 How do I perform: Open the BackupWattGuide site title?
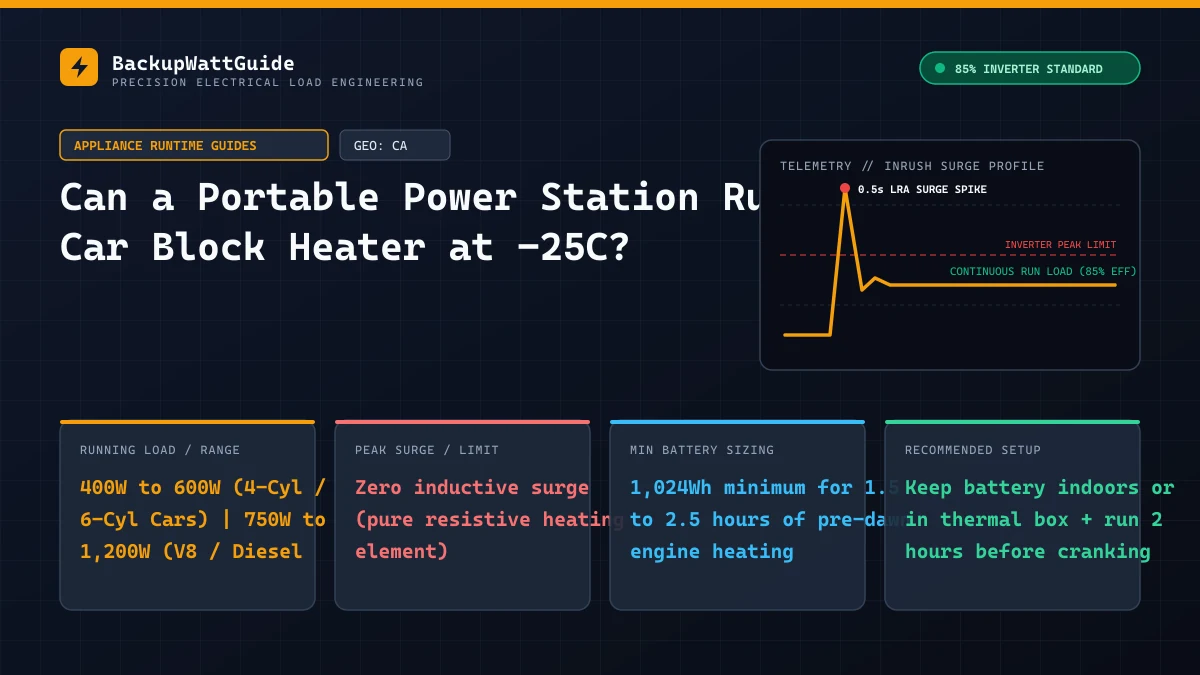click(x=203, y=63)
